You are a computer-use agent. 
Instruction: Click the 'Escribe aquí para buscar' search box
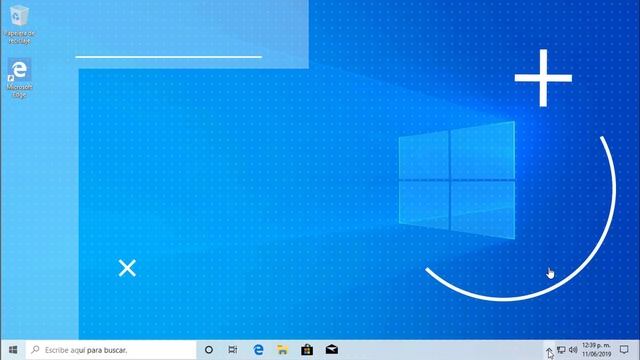click(111, 350)
